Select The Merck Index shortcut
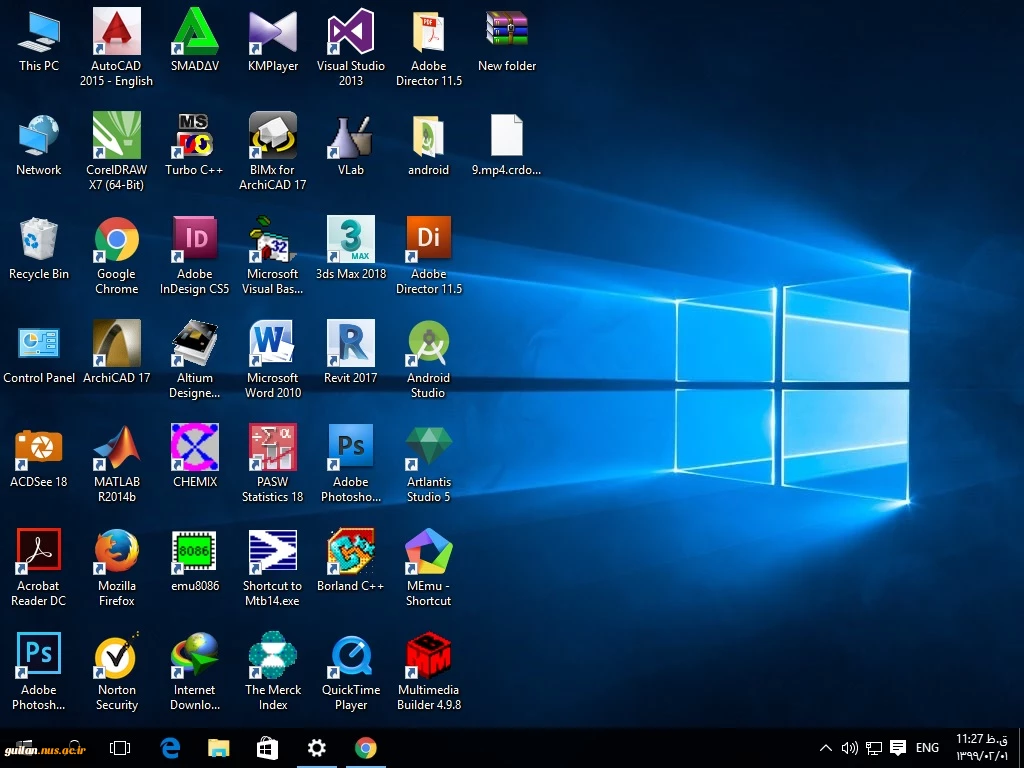The image size is (1024, 768). 273,670
